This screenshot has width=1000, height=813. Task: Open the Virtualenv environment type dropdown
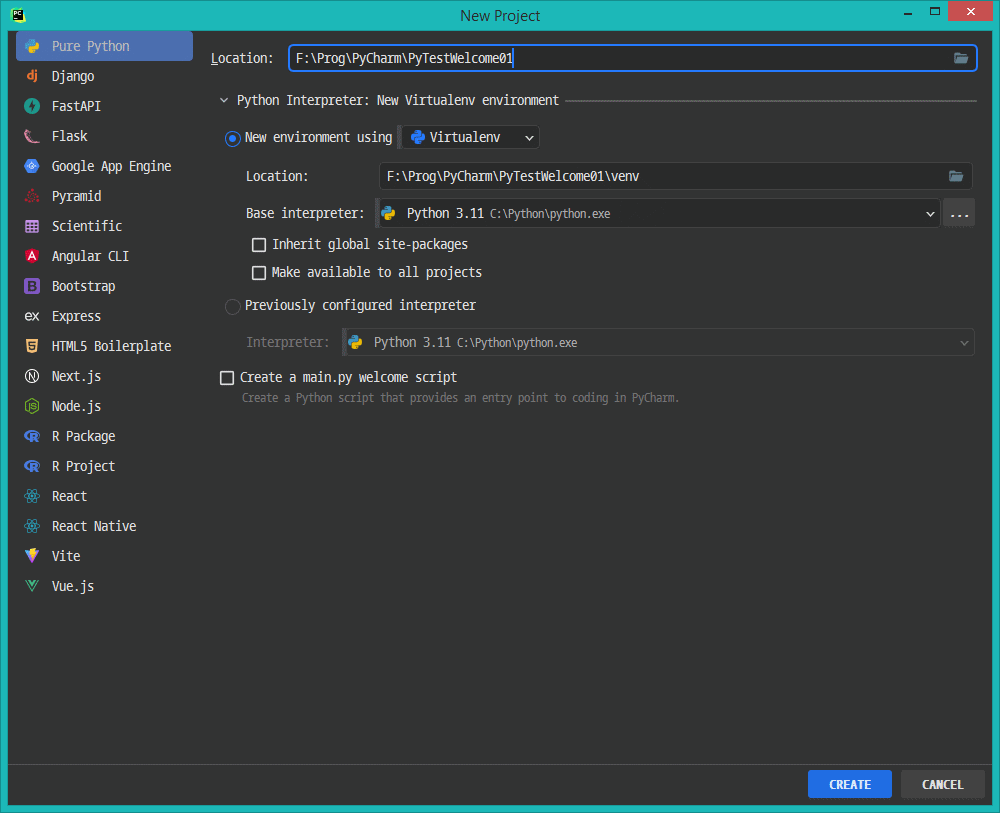click(470, 137)
